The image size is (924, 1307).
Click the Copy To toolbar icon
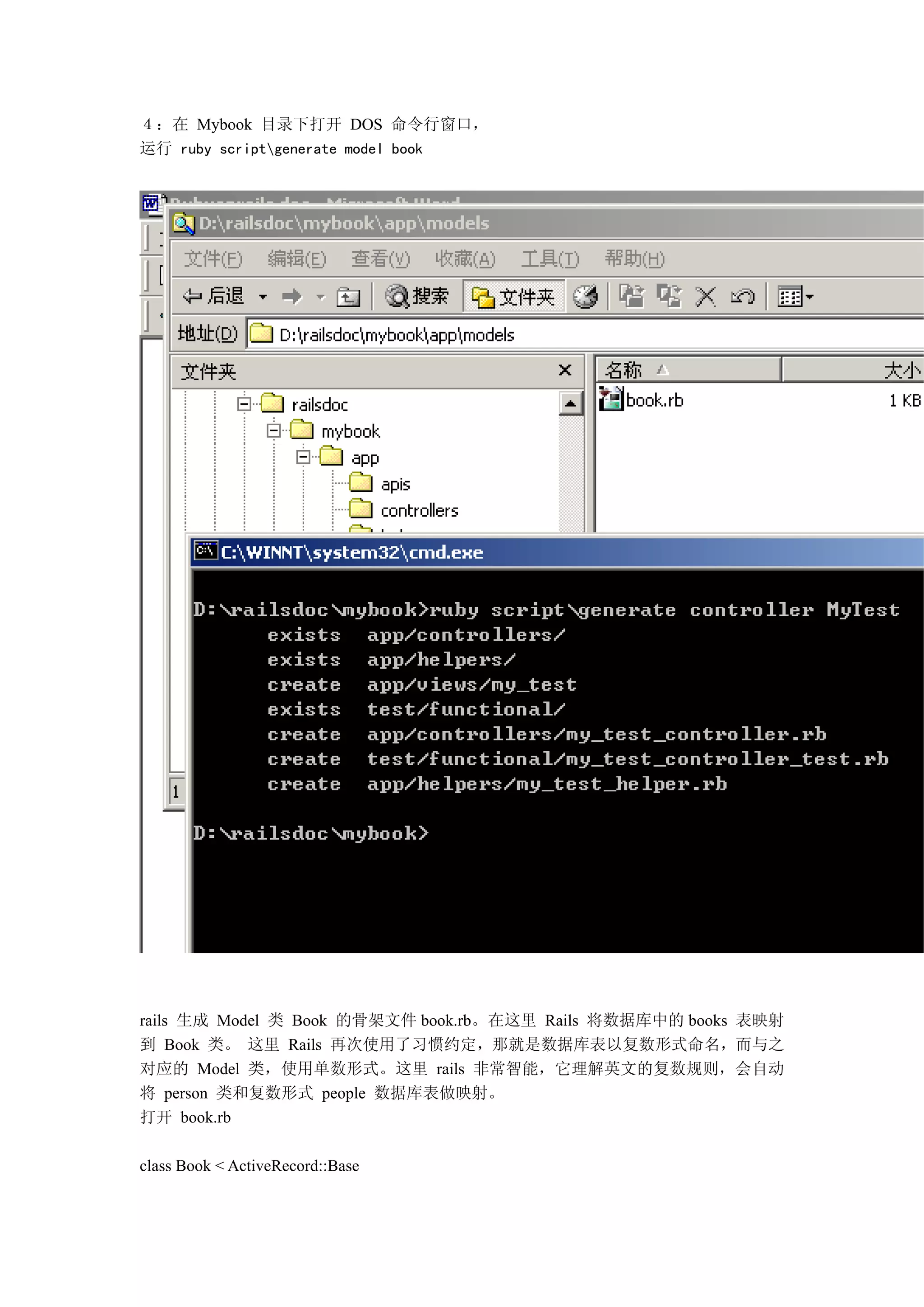pos(669,296)
